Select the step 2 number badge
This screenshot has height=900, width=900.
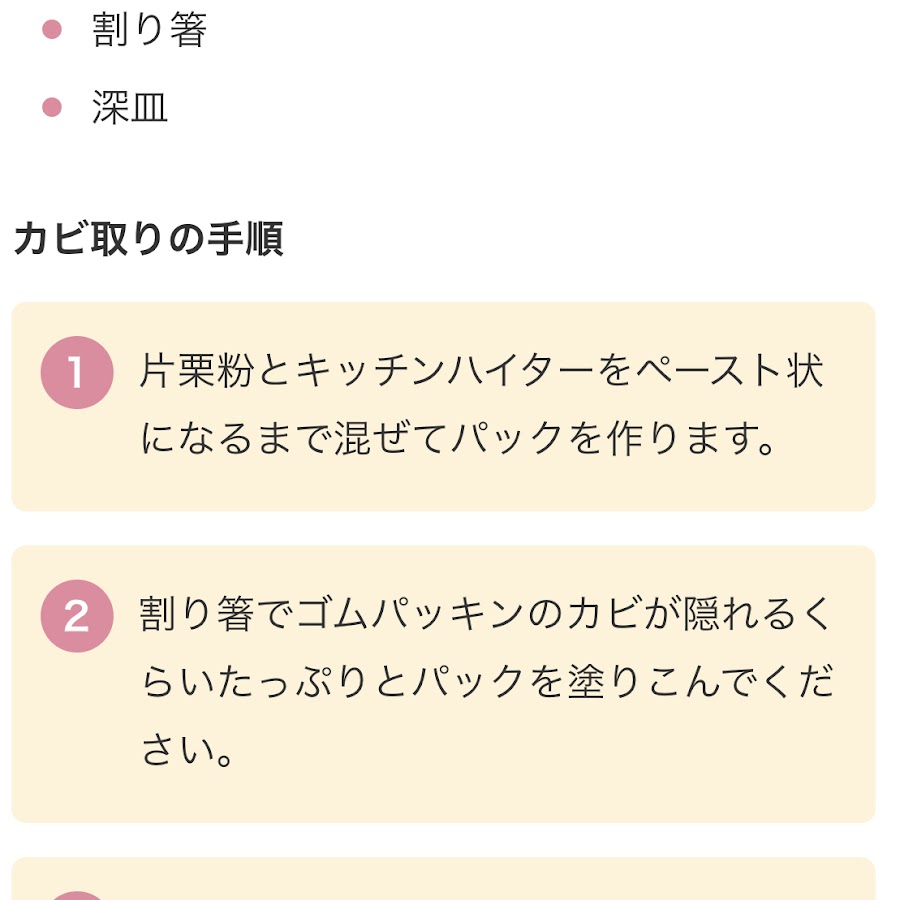tap(77, 616)
